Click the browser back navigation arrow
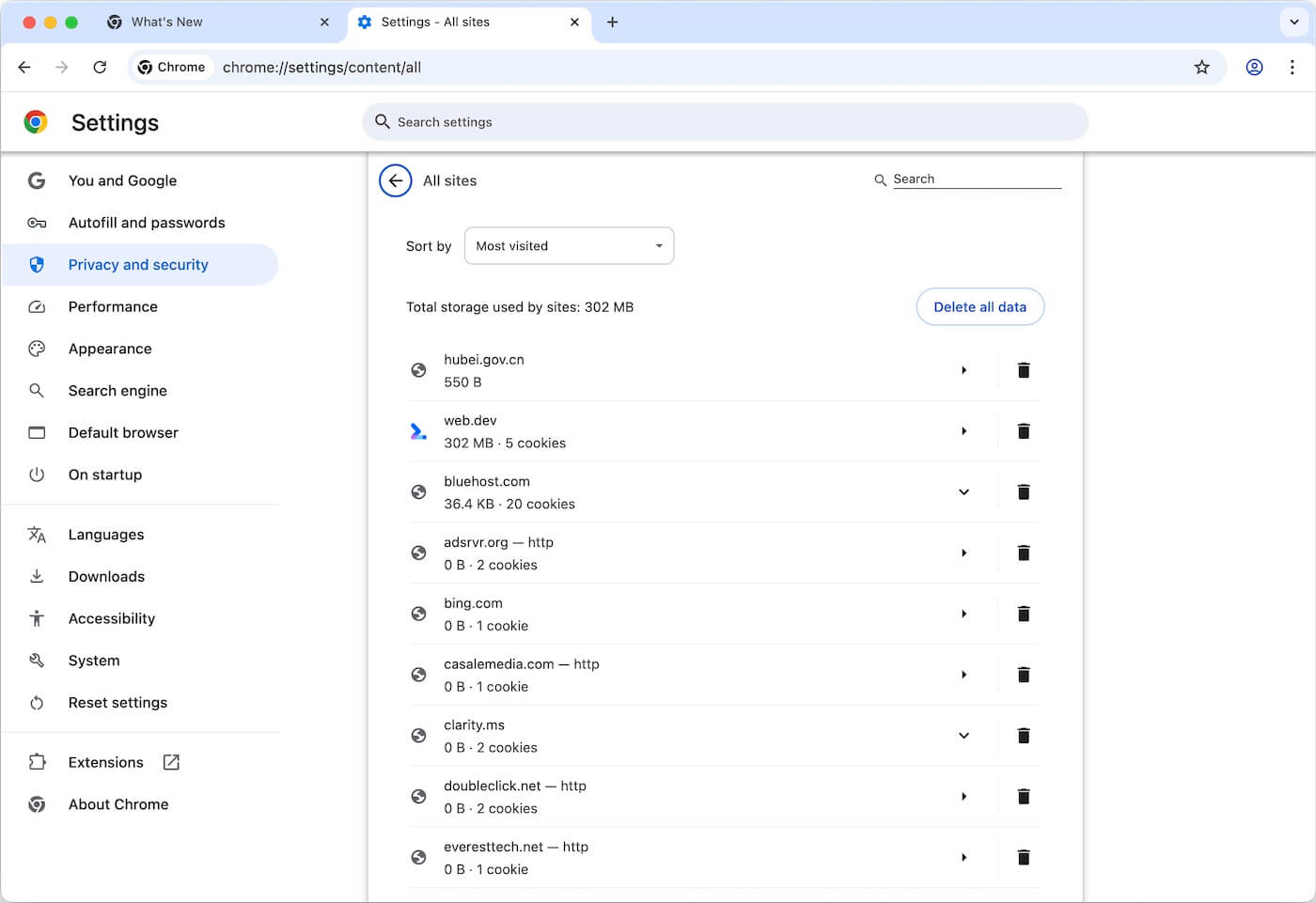The image size is (1316, 903). (24, 67)
